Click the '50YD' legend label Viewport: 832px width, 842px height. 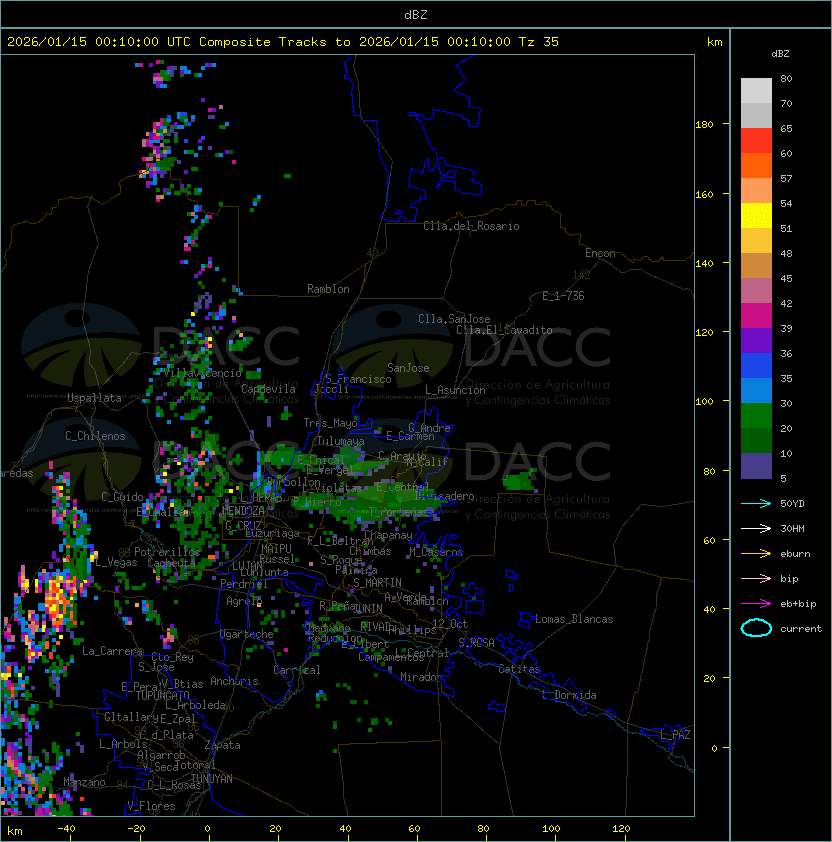792,504
